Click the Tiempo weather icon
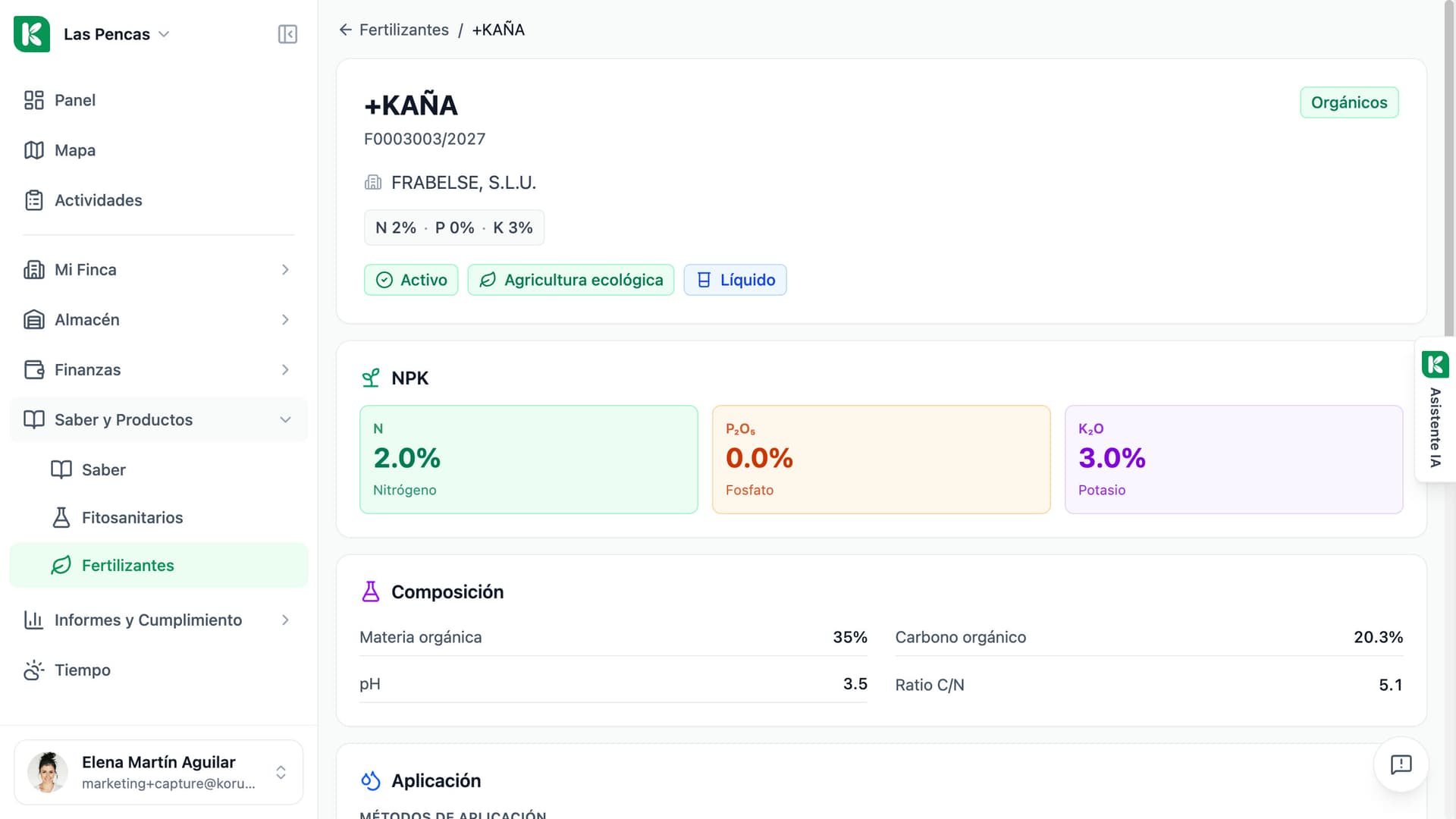This screenshot has height=819, width=1456. tap(34, 670)
